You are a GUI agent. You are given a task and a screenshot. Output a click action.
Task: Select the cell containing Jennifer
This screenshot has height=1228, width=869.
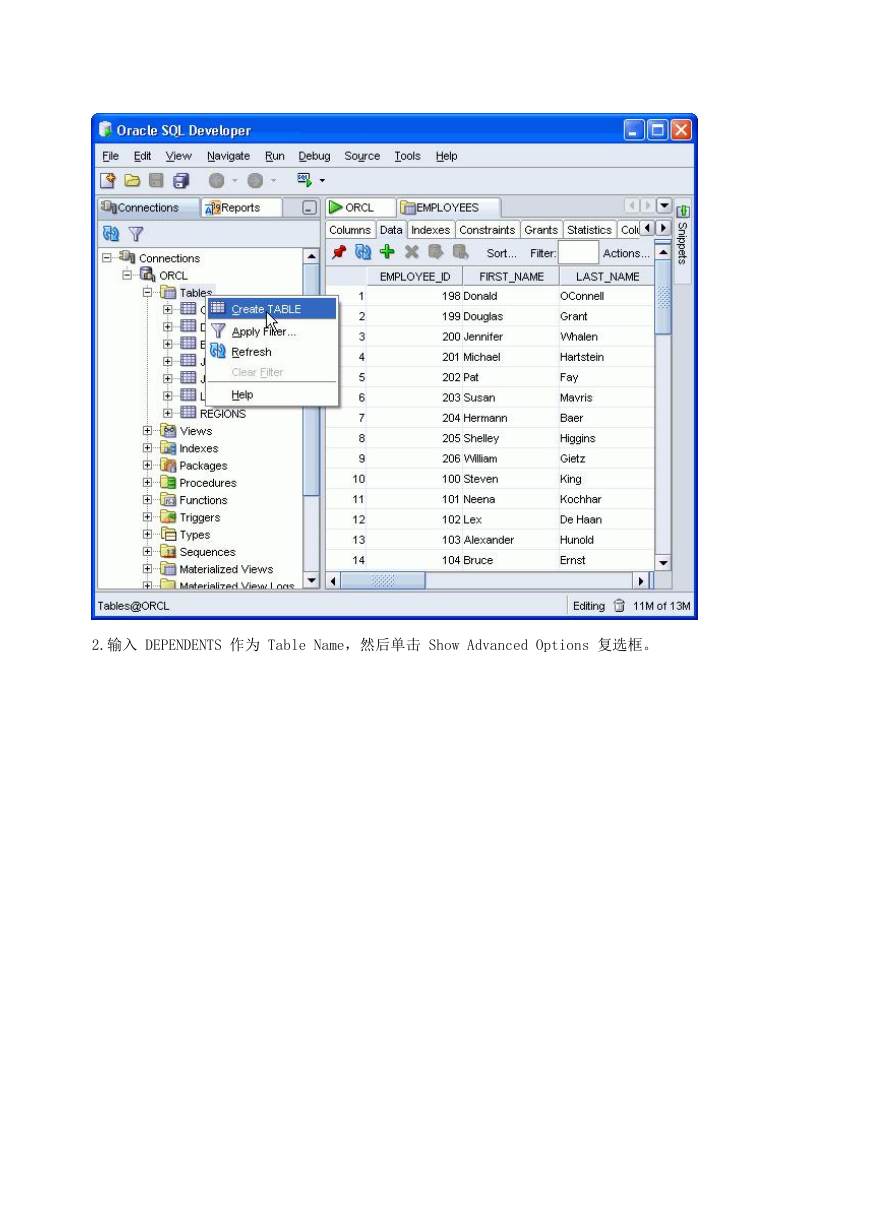pyautogui.click(x=511, y=337)
